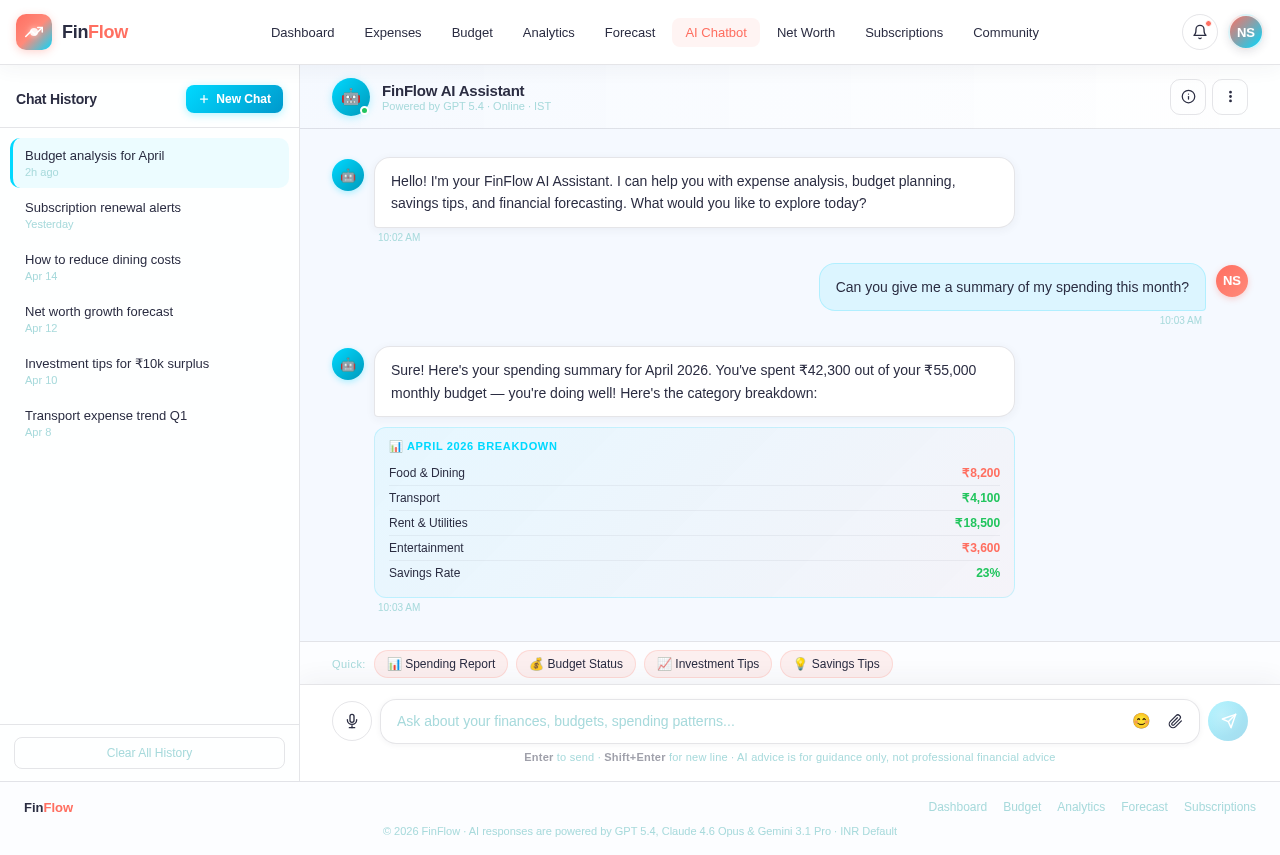Image resolution: width=1280 pixels, height=855 pixels.
Task: Click the NS avatar beside the user message
Action: coord(1232,281)
